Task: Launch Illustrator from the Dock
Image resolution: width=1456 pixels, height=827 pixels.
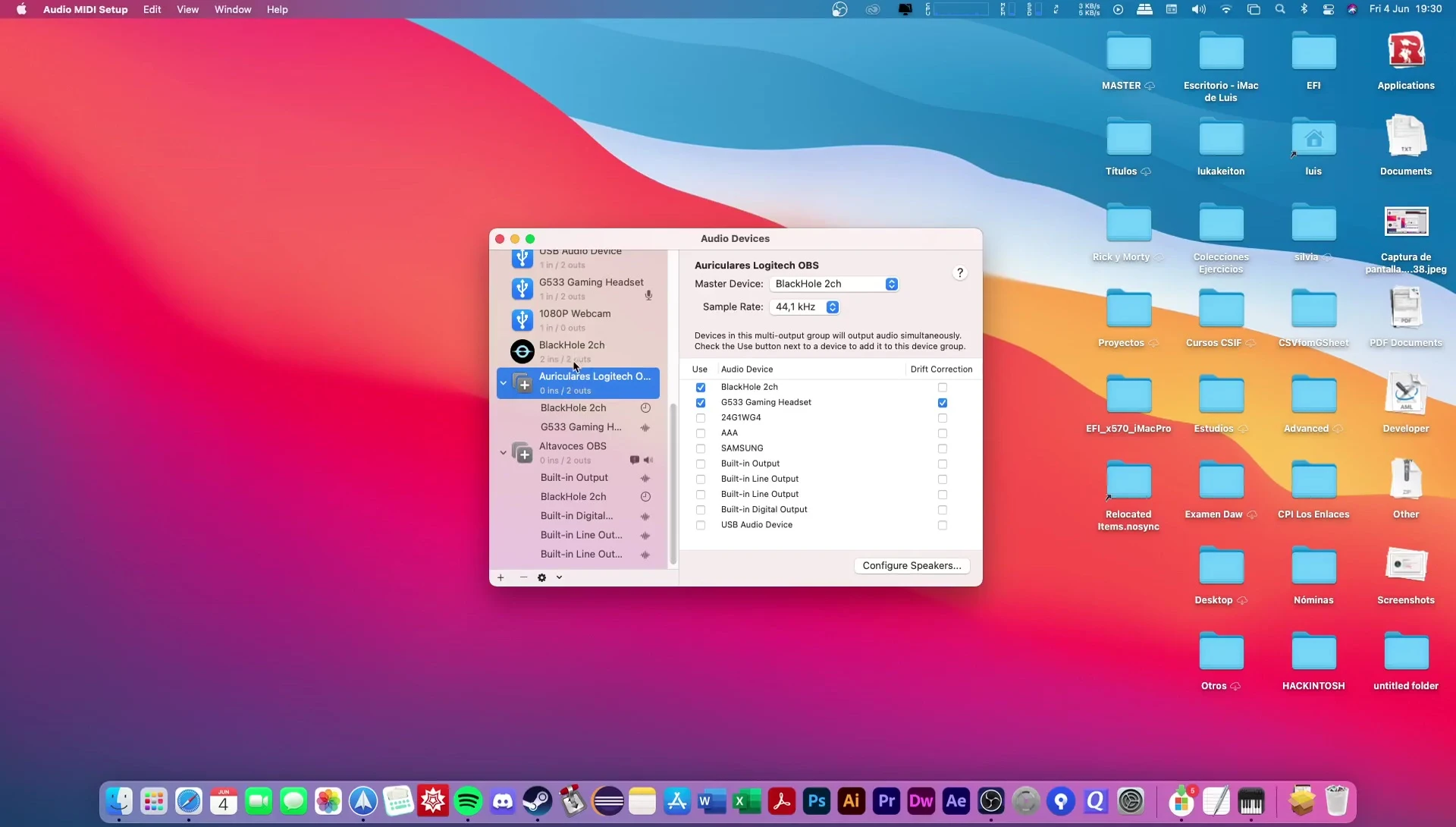Action: tap(852, 801)
